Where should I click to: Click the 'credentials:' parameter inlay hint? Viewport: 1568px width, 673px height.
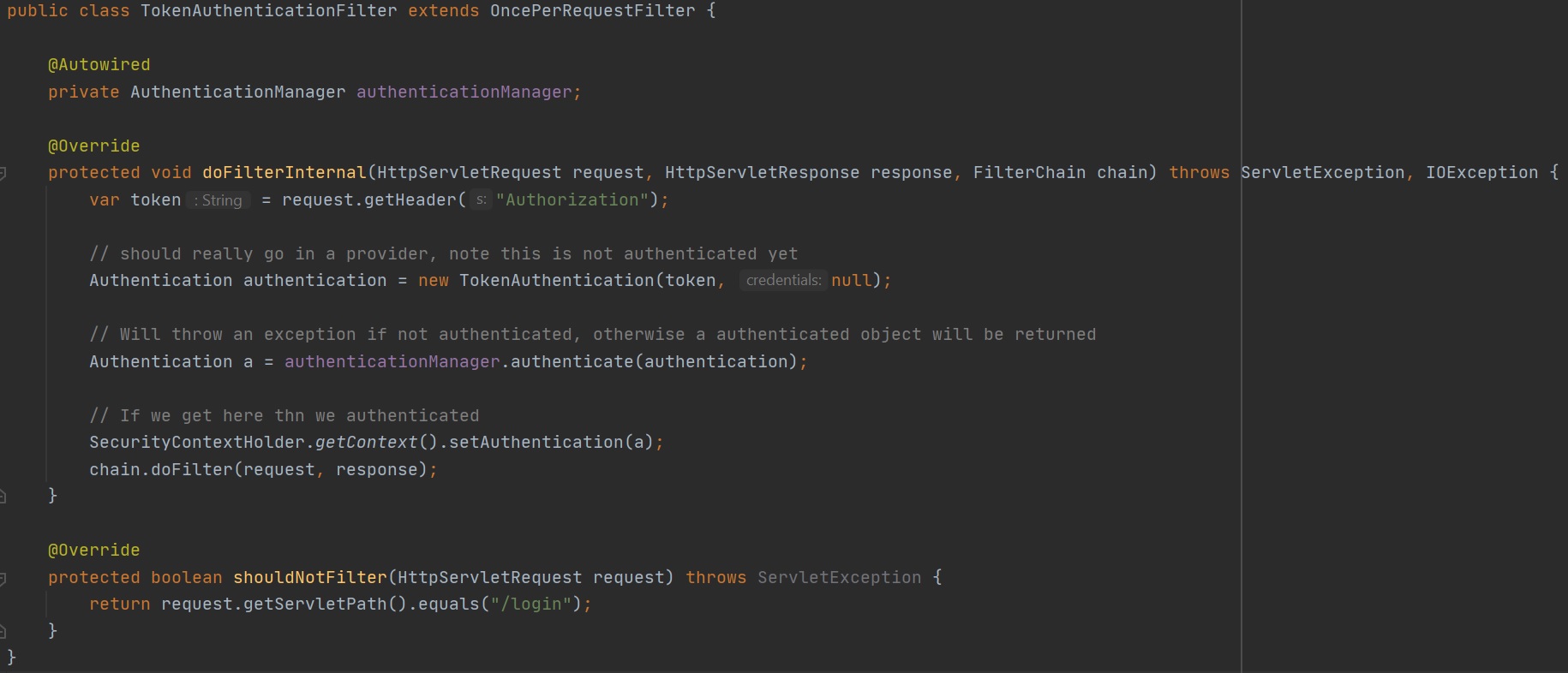(x=782, y=281)
